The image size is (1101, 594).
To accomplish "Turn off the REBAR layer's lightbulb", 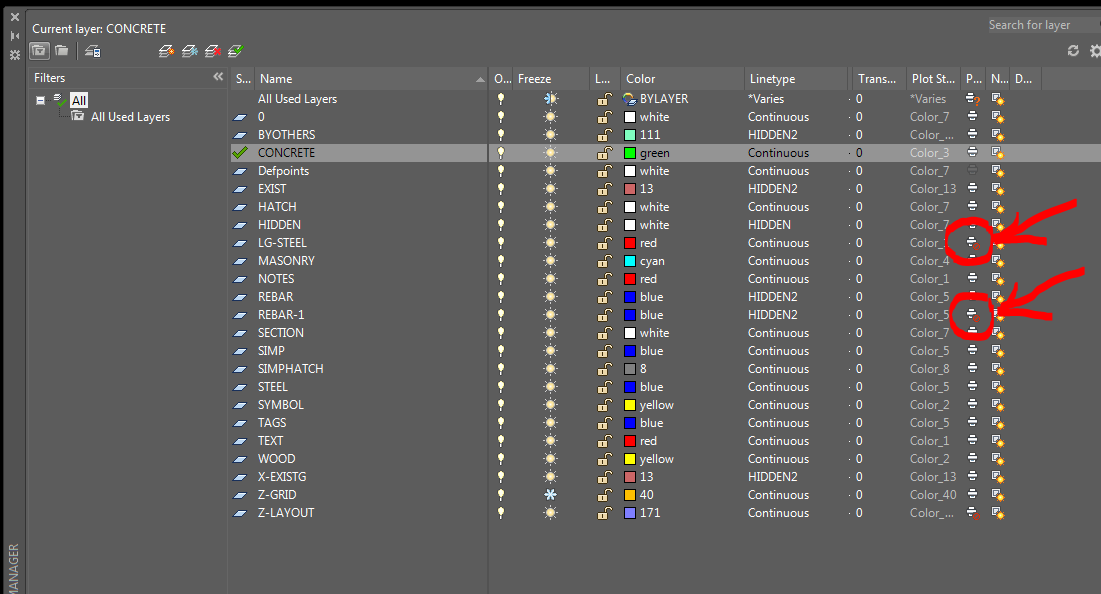I will [501, 296].
